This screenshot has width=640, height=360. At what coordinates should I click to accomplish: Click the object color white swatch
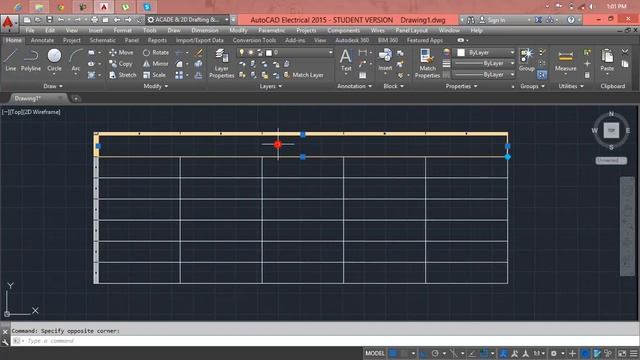tap(461, 52)
